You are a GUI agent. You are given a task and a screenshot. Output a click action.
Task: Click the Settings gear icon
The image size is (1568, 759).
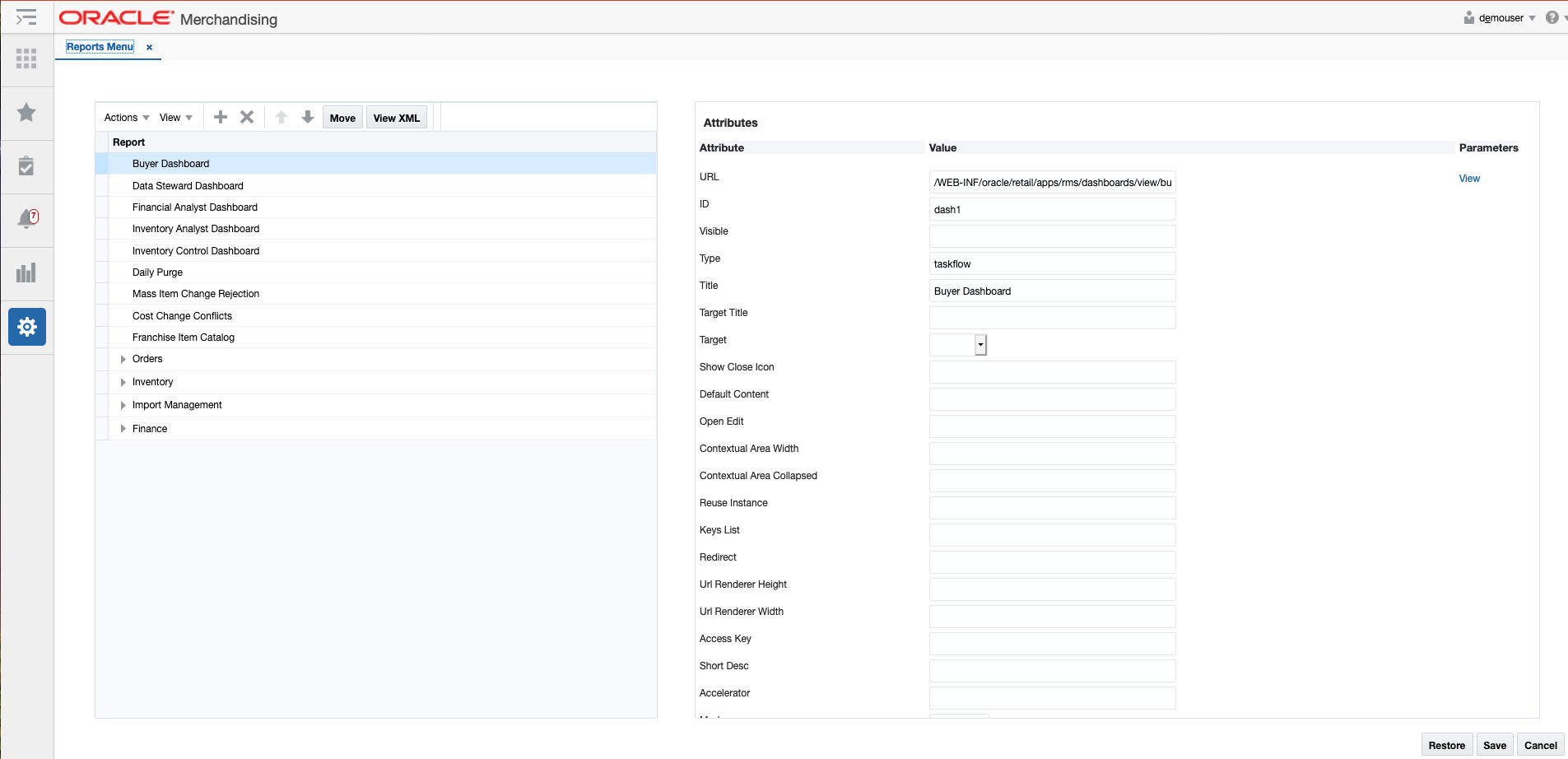(27, 327)
